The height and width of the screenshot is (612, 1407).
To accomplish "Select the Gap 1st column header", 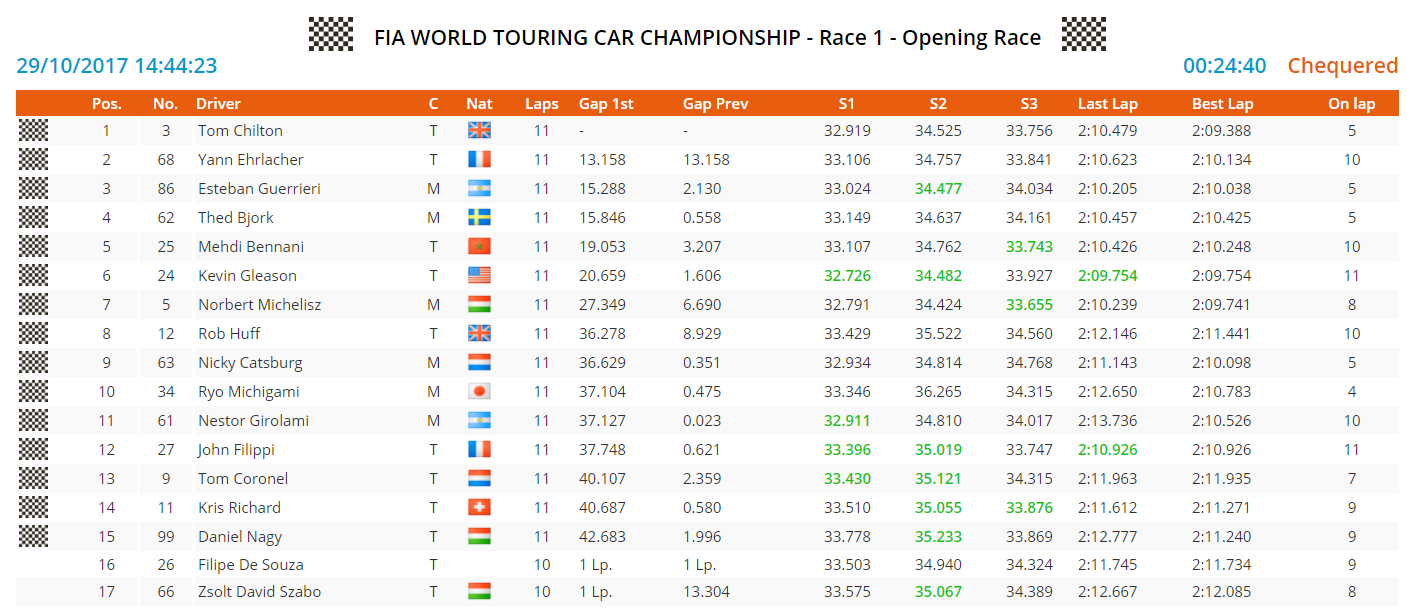I will [x=606, y=104].
